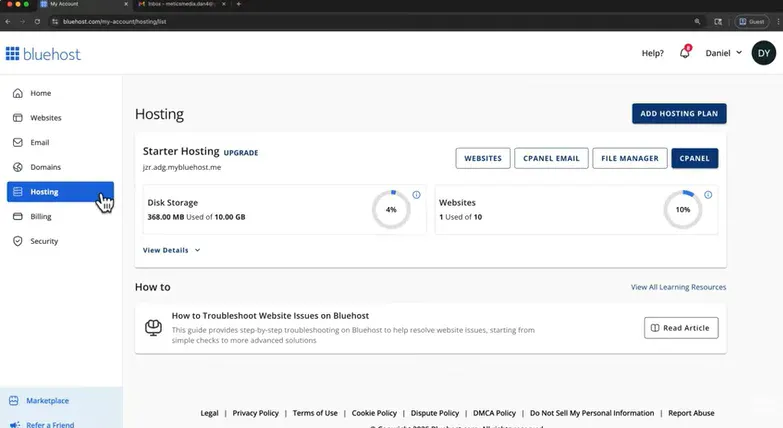Open the notifications bell
This screenshot has width=783, height=428.
685,52
